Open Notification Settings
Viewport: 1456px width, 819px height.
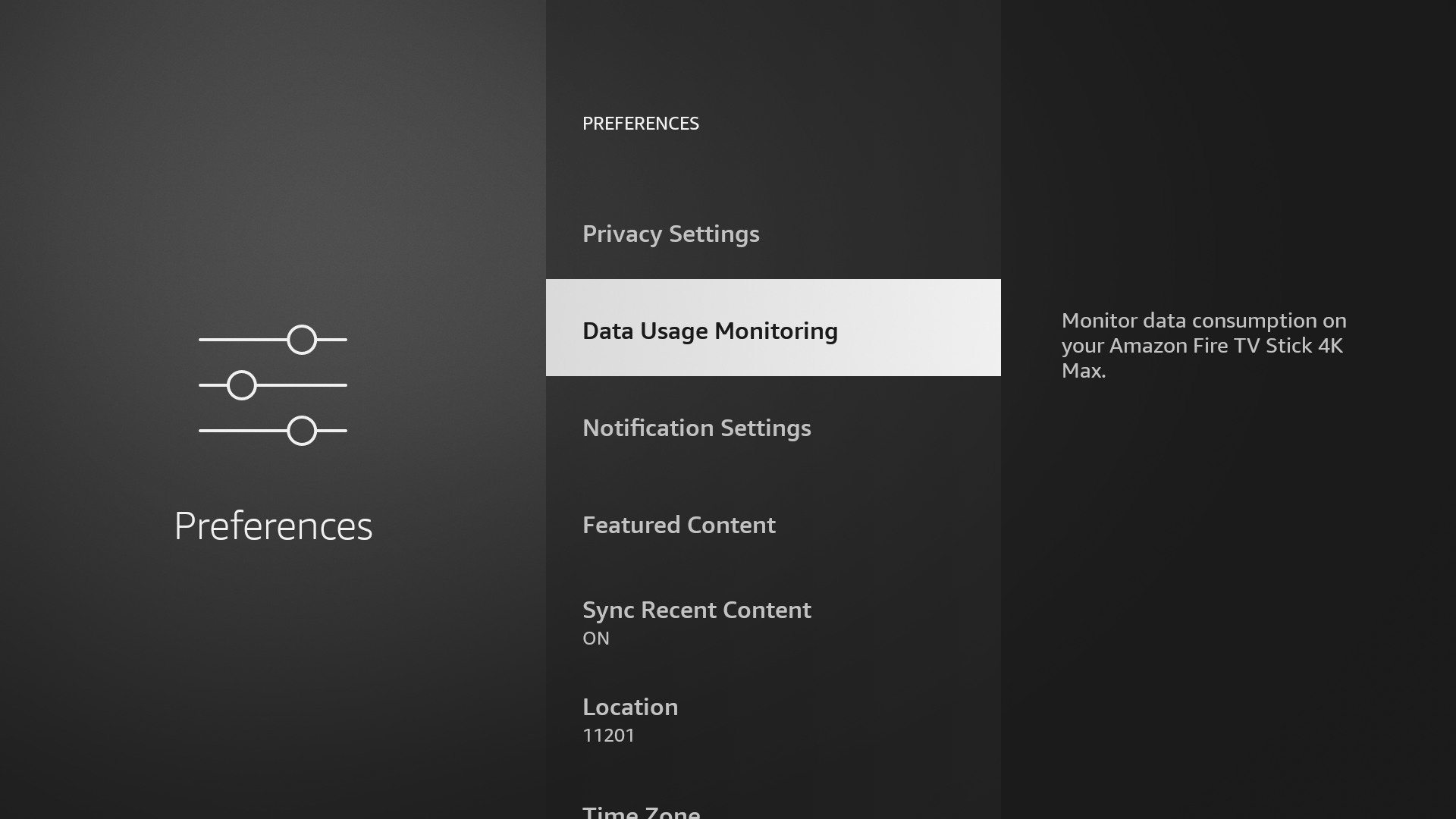pos(696,428)
